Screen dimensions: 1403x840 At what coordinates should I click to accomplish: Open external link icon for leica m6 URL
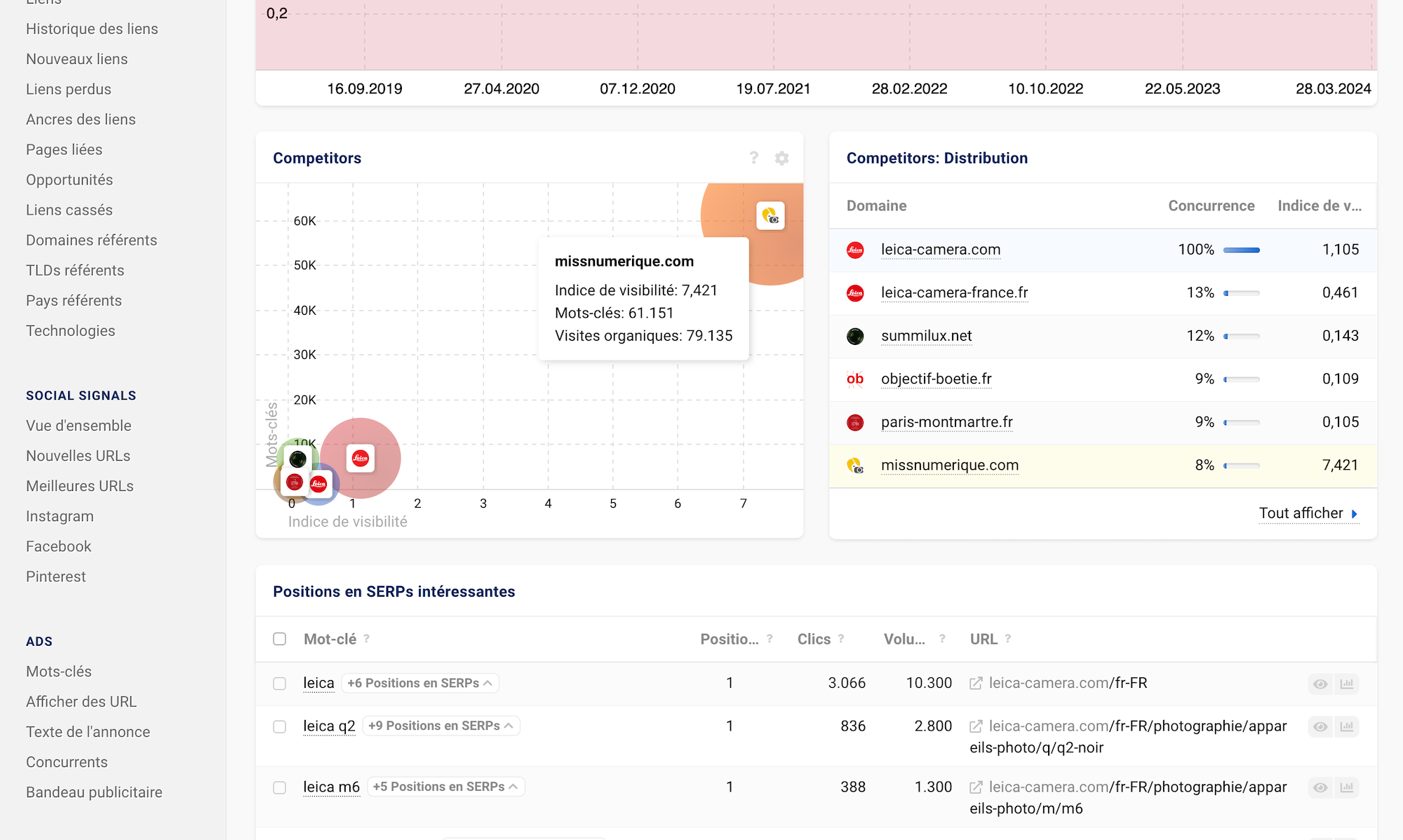point(976,787)
